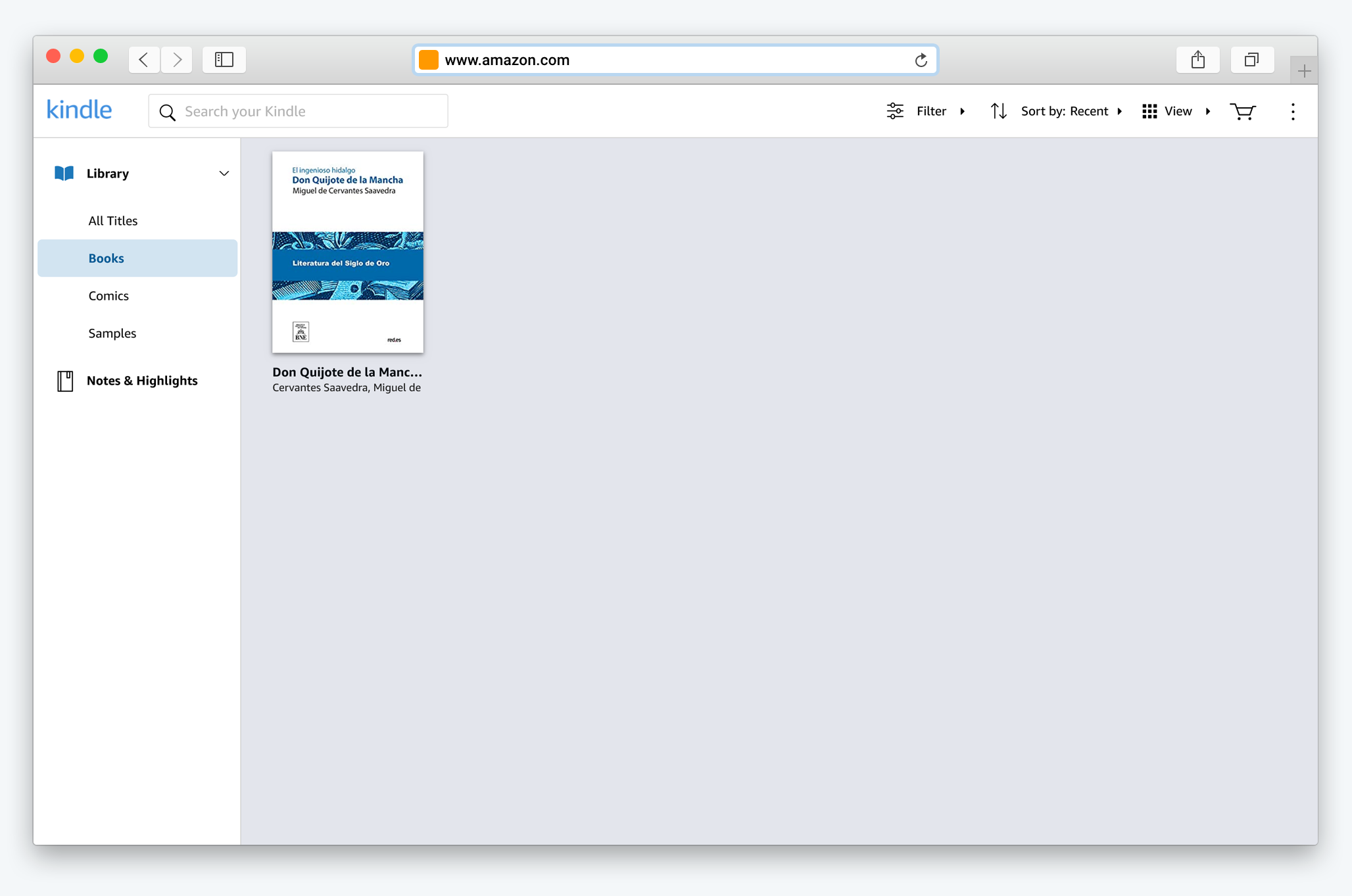Open the Don Quijote de la Mancha book
The image size is (1352, 896).
pyautogui.click(x=347, y=253)
